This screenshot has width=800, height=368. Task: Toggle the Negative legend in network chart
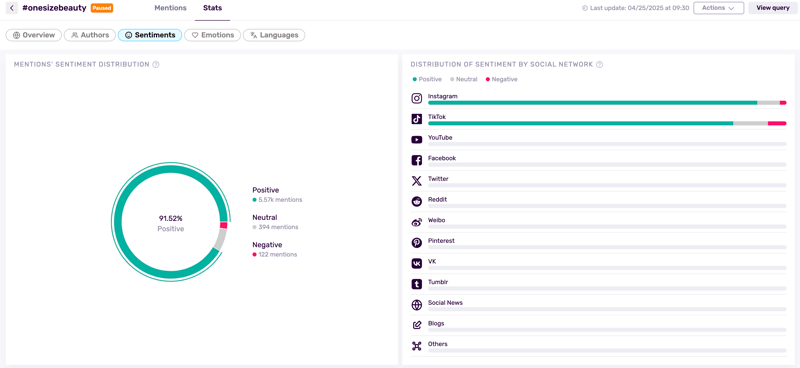501,79
